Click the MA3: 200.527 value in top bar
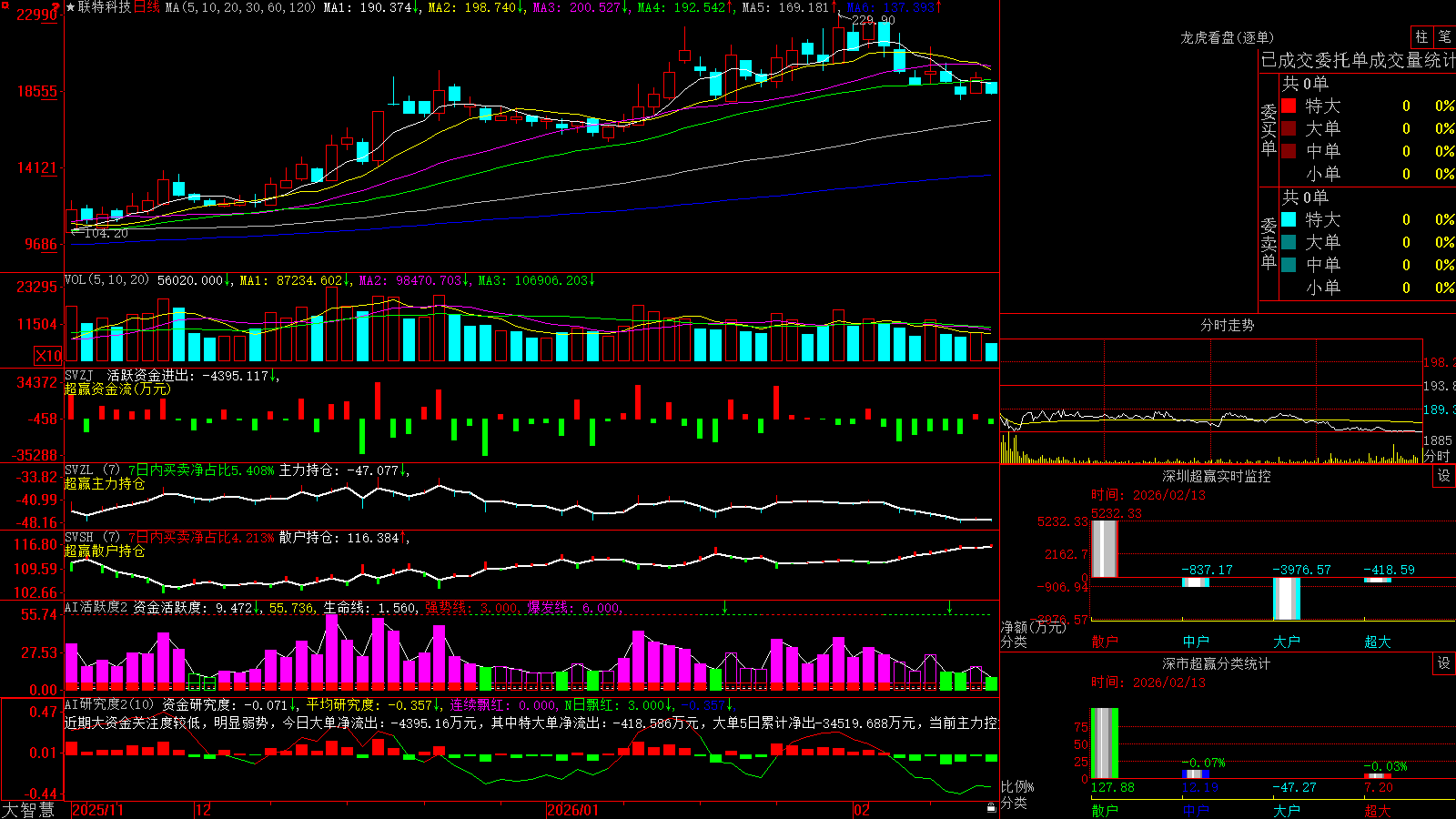Screen dimensions: 1456x819 pos(577,7)
